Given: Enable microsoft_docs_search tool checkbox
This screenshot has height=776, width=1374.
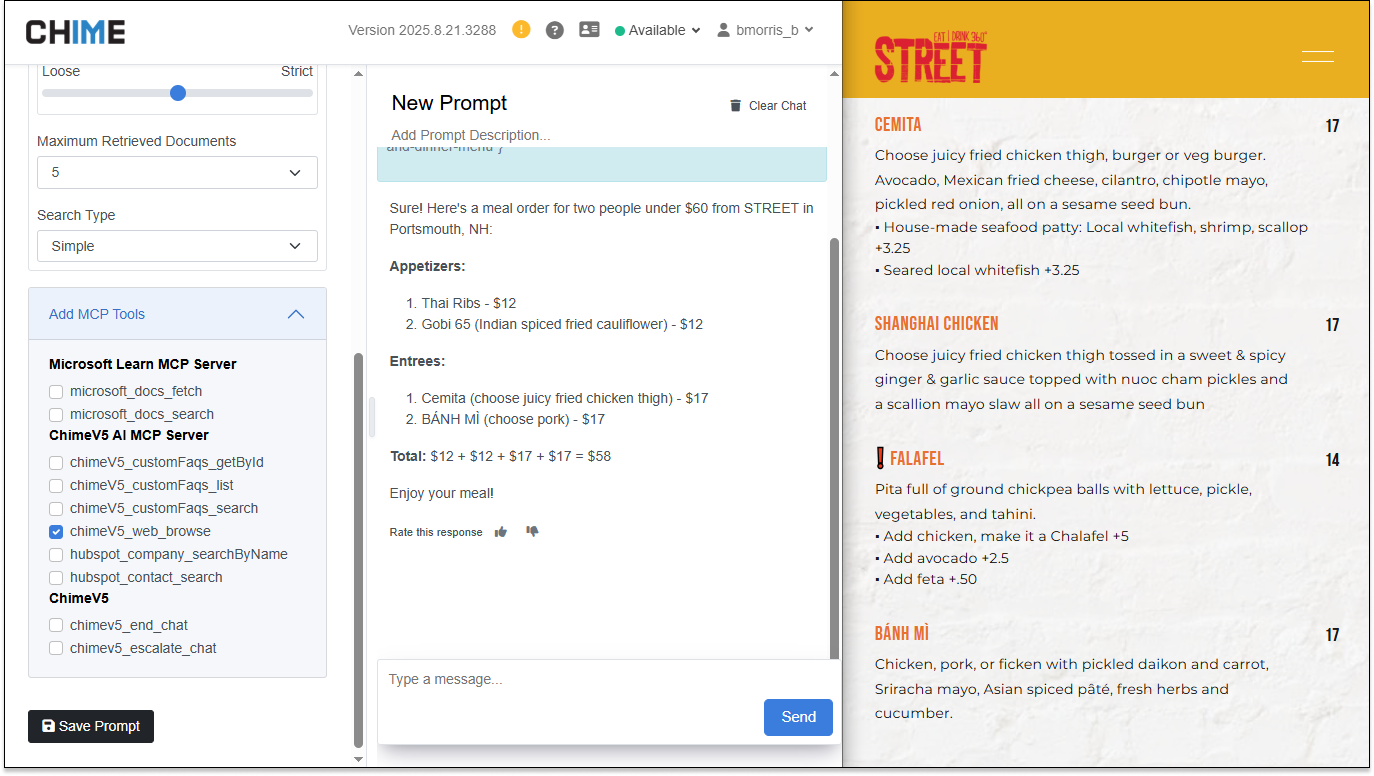Looking at the screenshot, I should coord(56,414).
